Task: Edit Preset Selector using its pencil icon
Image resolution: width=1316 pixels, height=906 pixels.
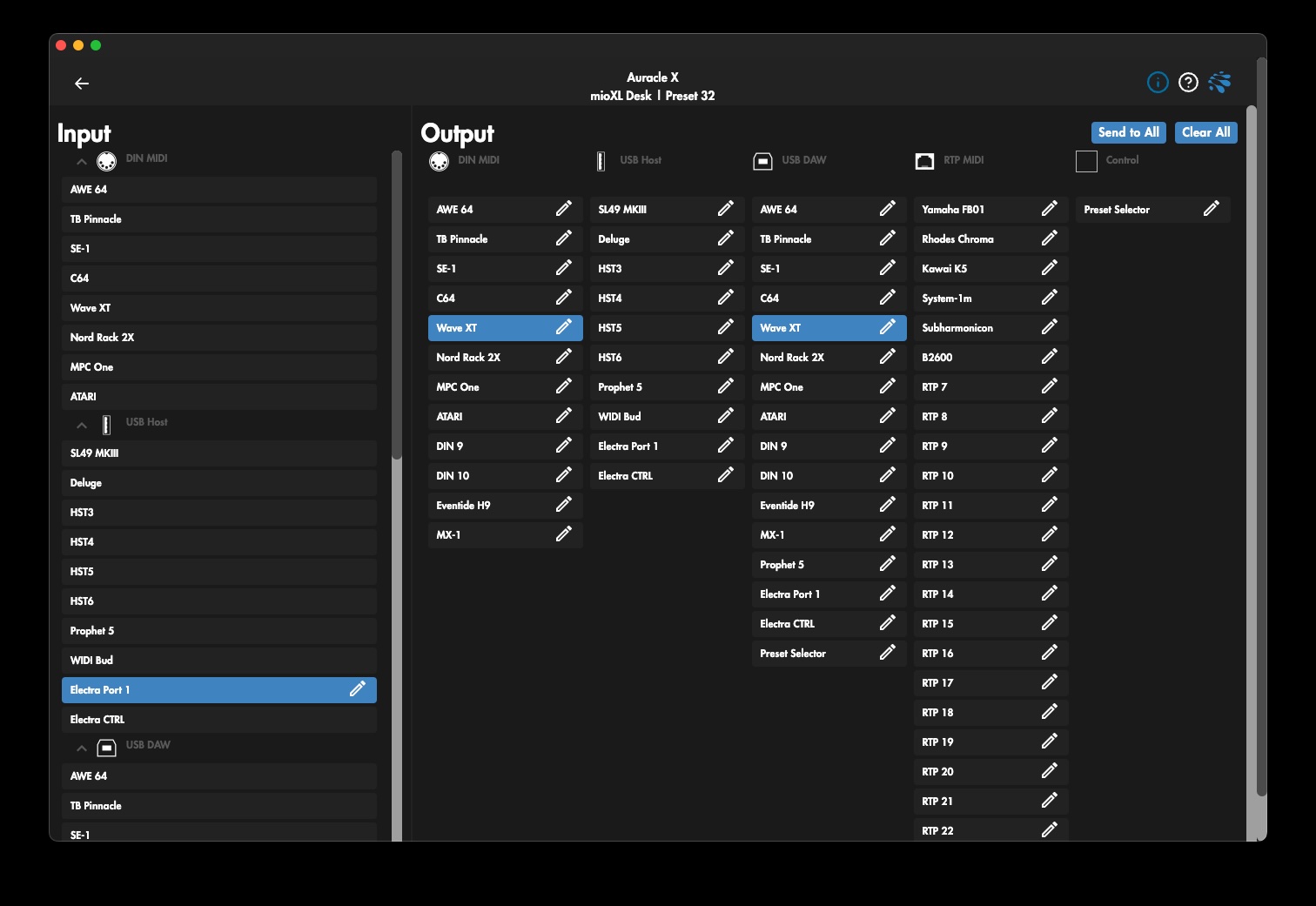Action: pos(1212,209)
